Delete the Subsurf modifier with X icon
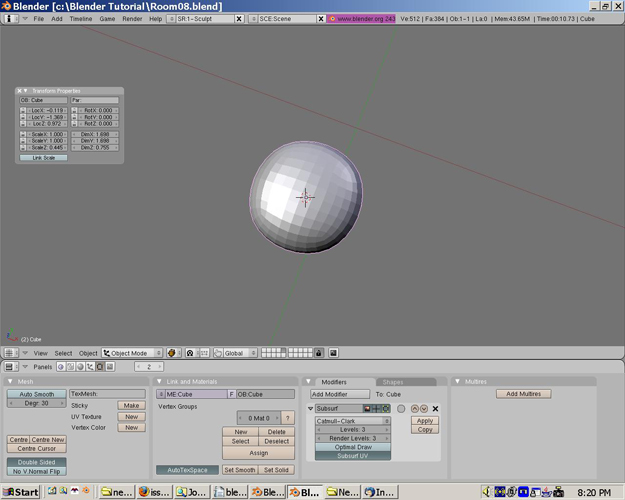Screen dimensions: 625x500 click(435, 409)
